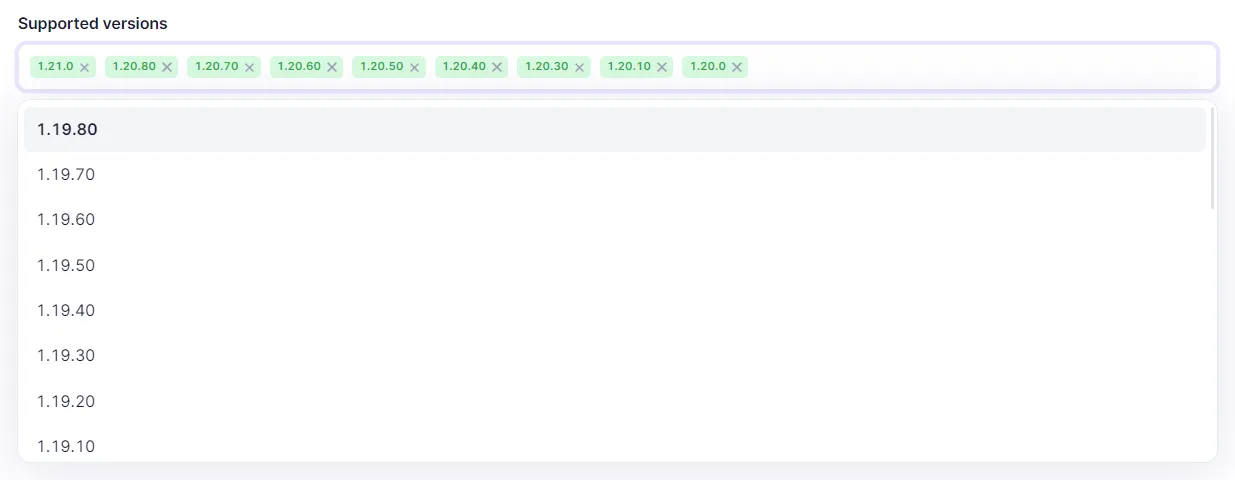
Task: Add 1.19.20 to supported versions
Action: [614, 401]
